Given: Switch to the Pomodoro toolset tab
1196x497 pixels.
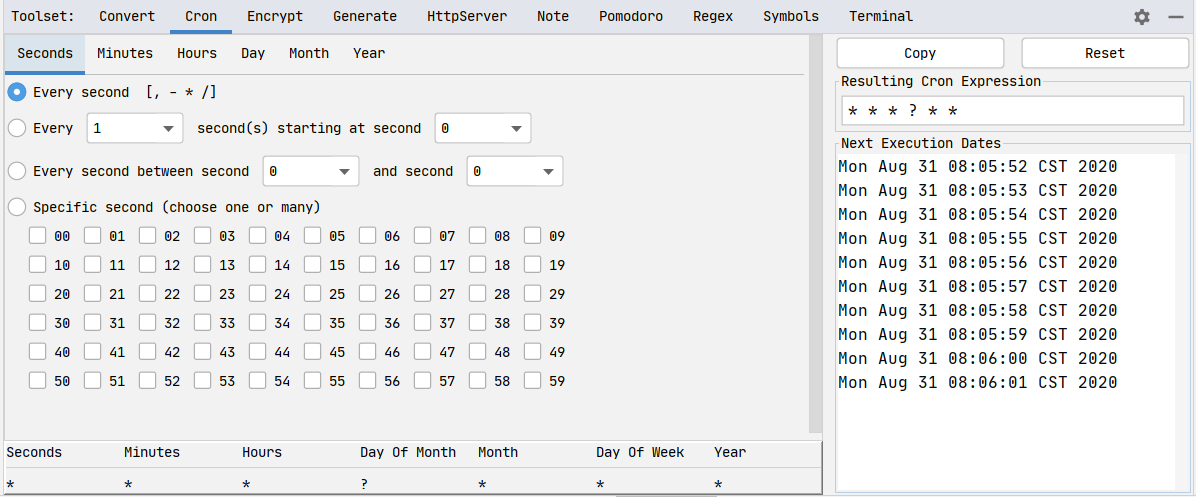Looking at the screenshot, I should tap(631, 17).
